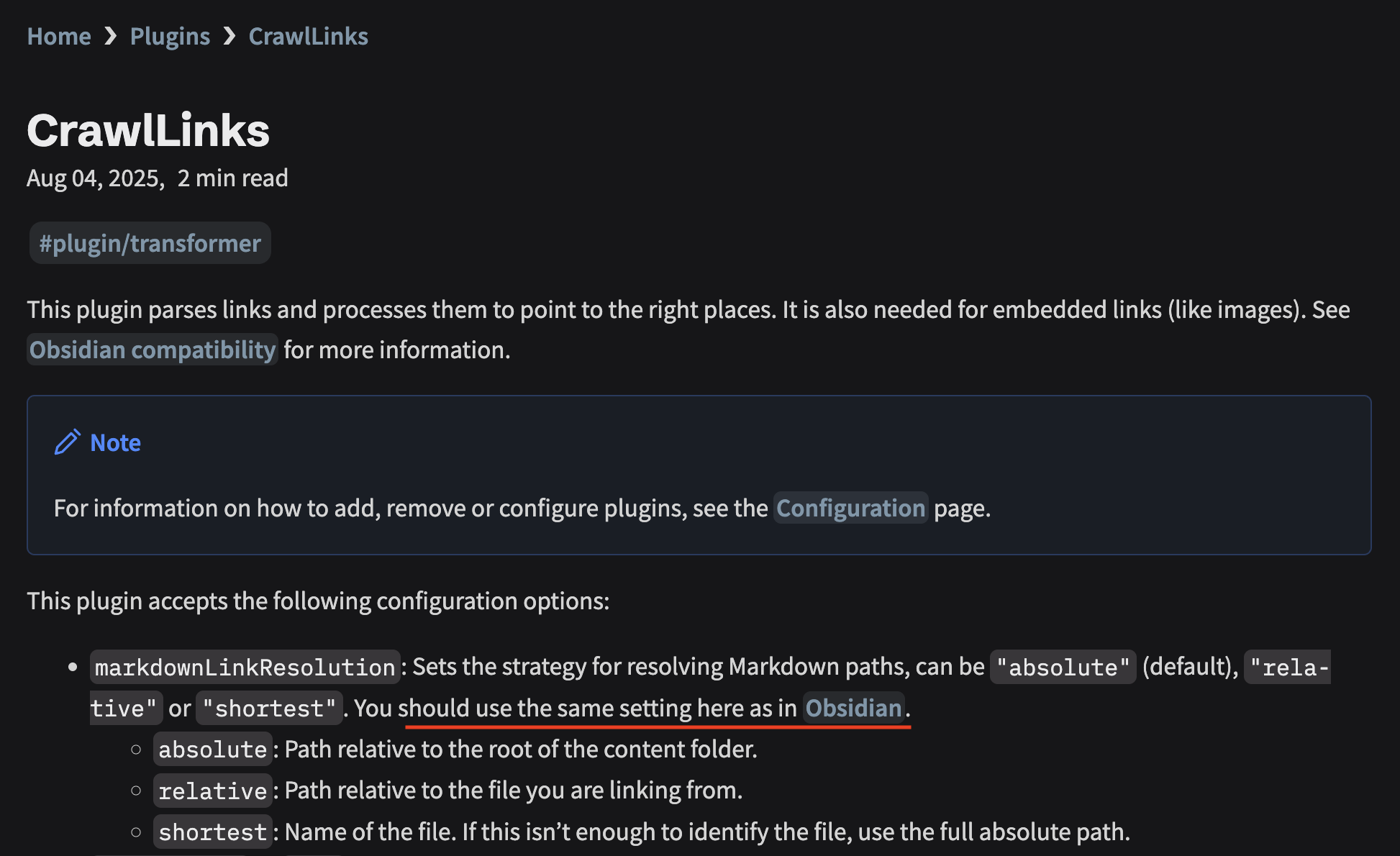1400x856 pixels.
Task: Open the Plugins breadcrumb link
Action: (x=170, y=36)
